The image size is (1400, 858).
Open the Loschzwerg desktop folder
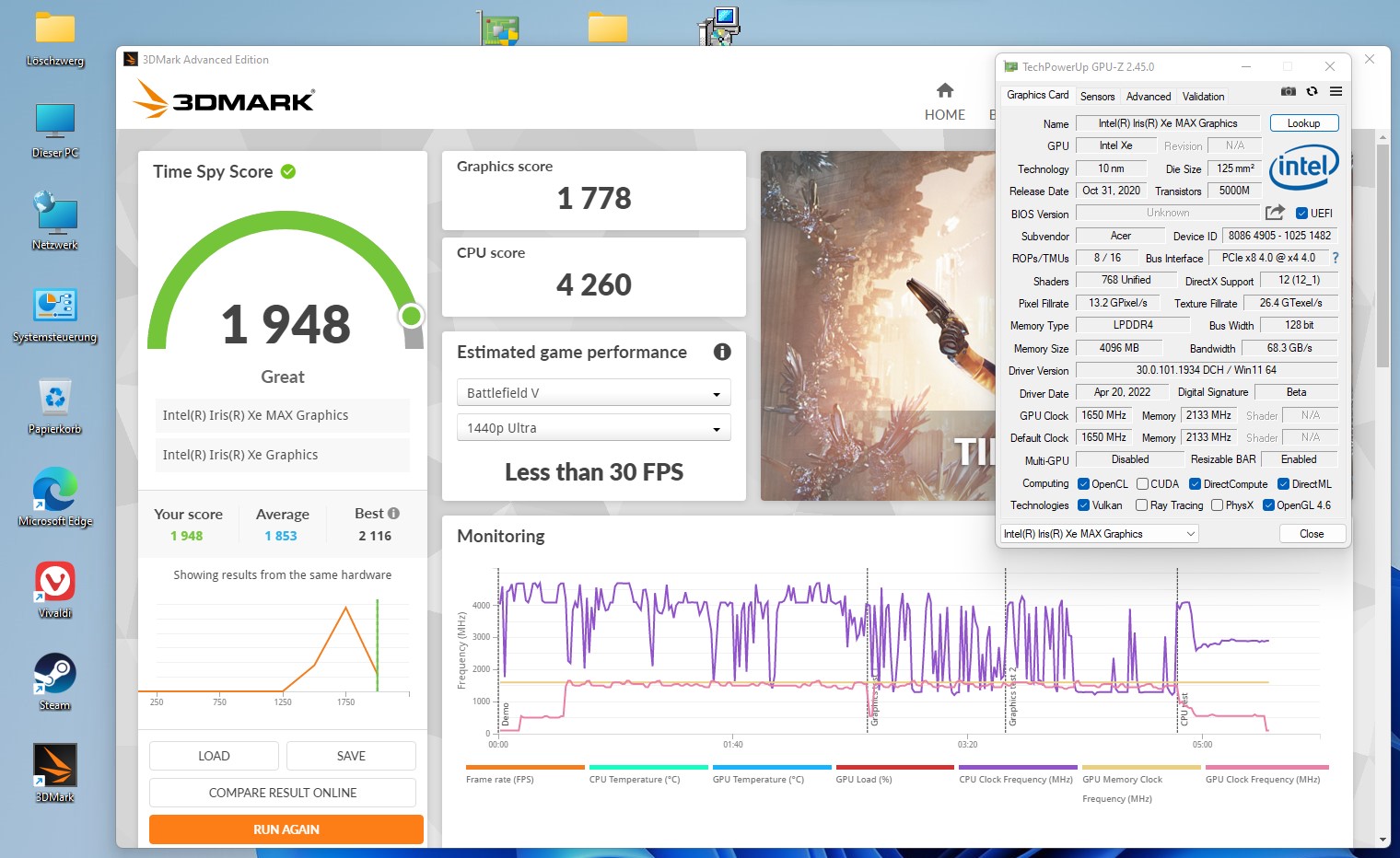[55, 39]
